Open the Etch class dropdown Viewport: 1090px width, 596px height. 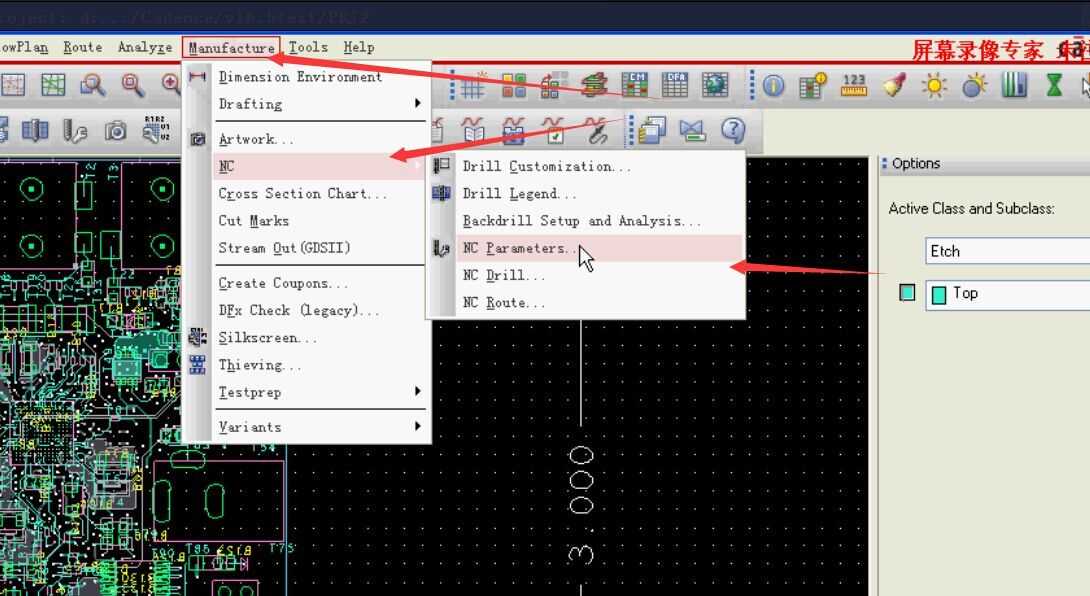tap(1007, 251)
